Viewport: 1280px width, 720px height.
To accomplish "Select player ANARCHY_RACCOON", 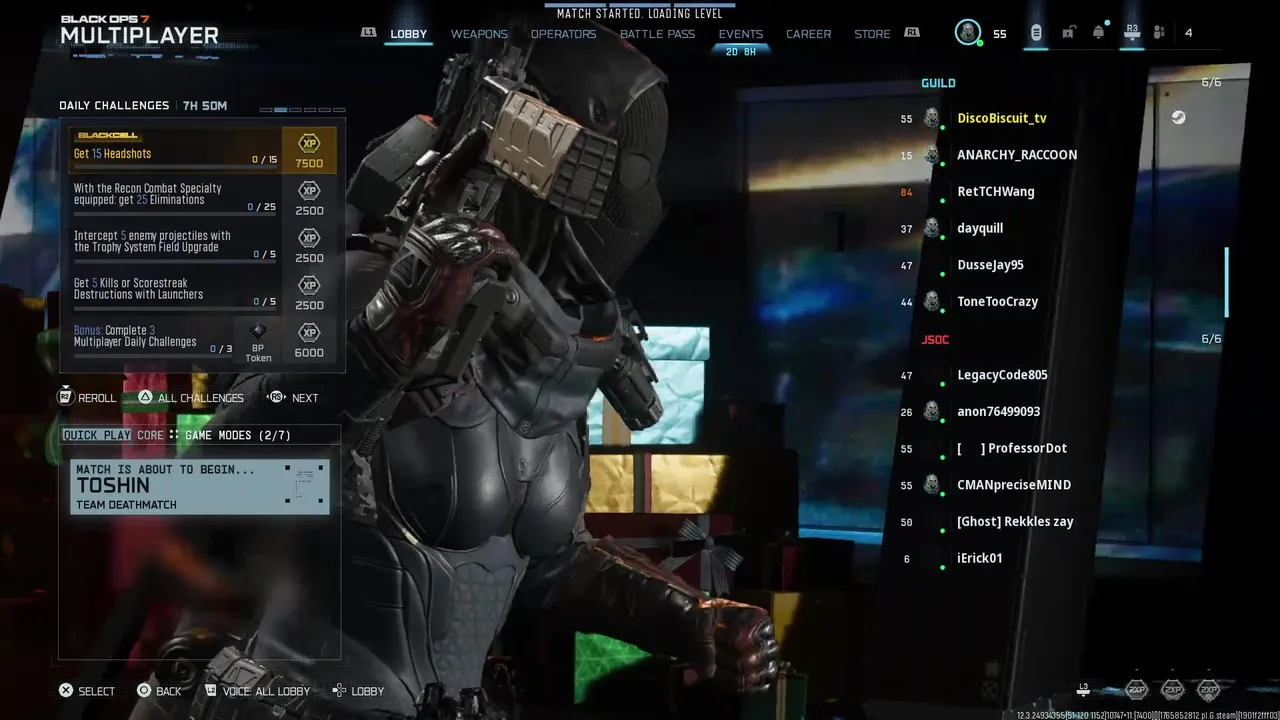I will (x=1017, y=155).
